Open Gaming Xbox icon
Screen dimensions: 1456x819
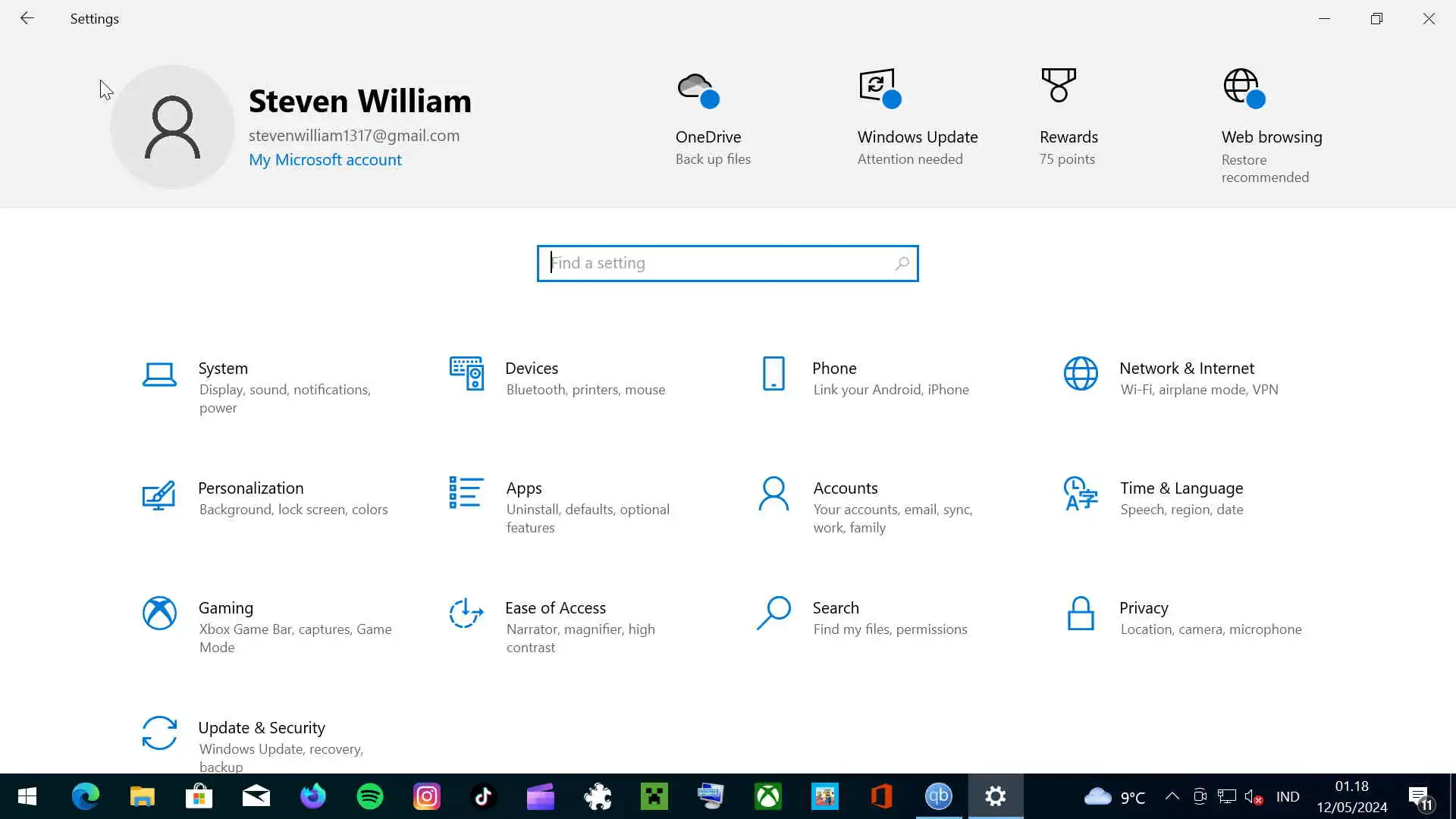pyautogui.click(x=159, y=613)
